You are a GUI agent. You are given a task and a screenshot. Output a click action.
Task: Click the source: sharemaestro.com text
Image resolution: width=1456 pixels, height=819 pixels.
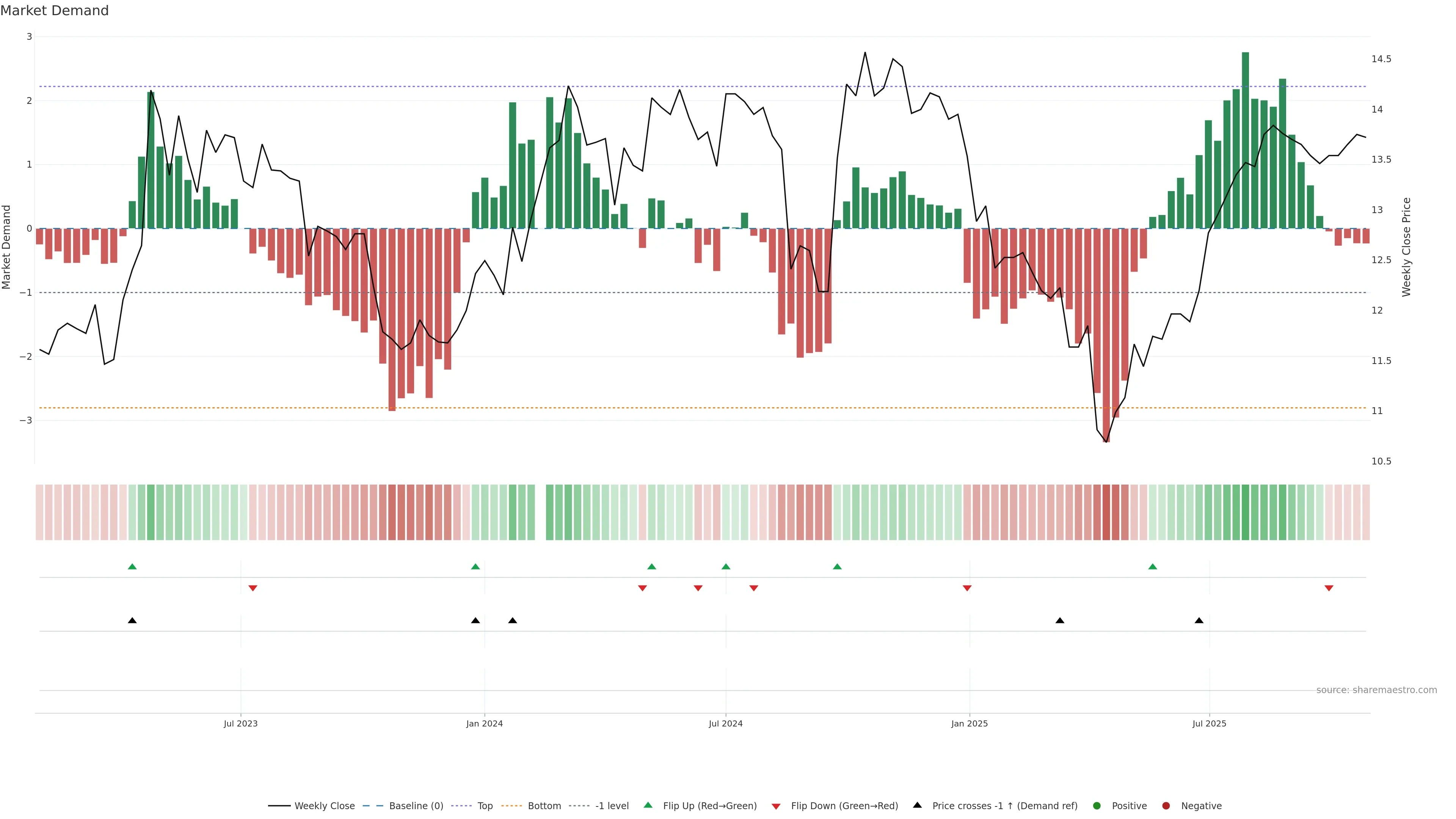[x=1376, y=690]
